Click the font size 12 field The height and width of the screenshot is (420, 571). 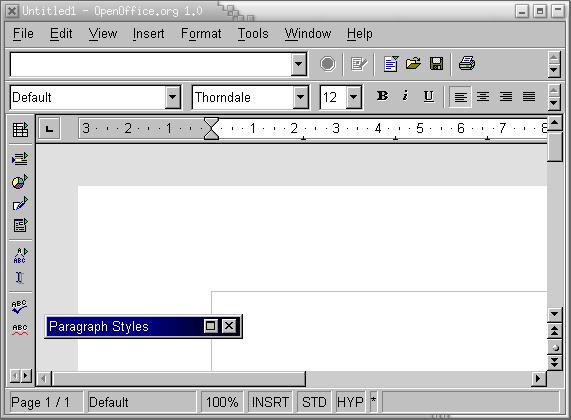click(333, 97)
